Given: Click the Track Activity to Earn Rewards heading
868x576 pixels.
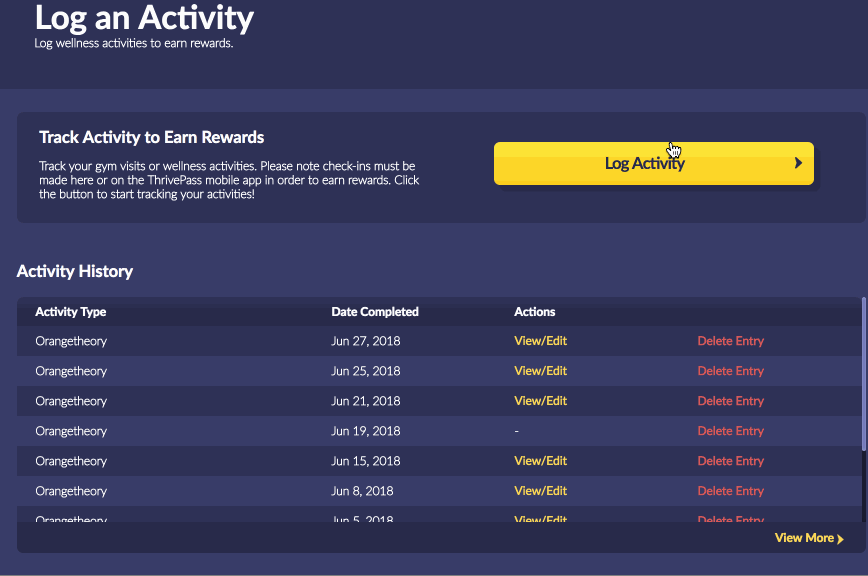Looking at the screenshot, I should pyautogui.click(x=151, y=137).
